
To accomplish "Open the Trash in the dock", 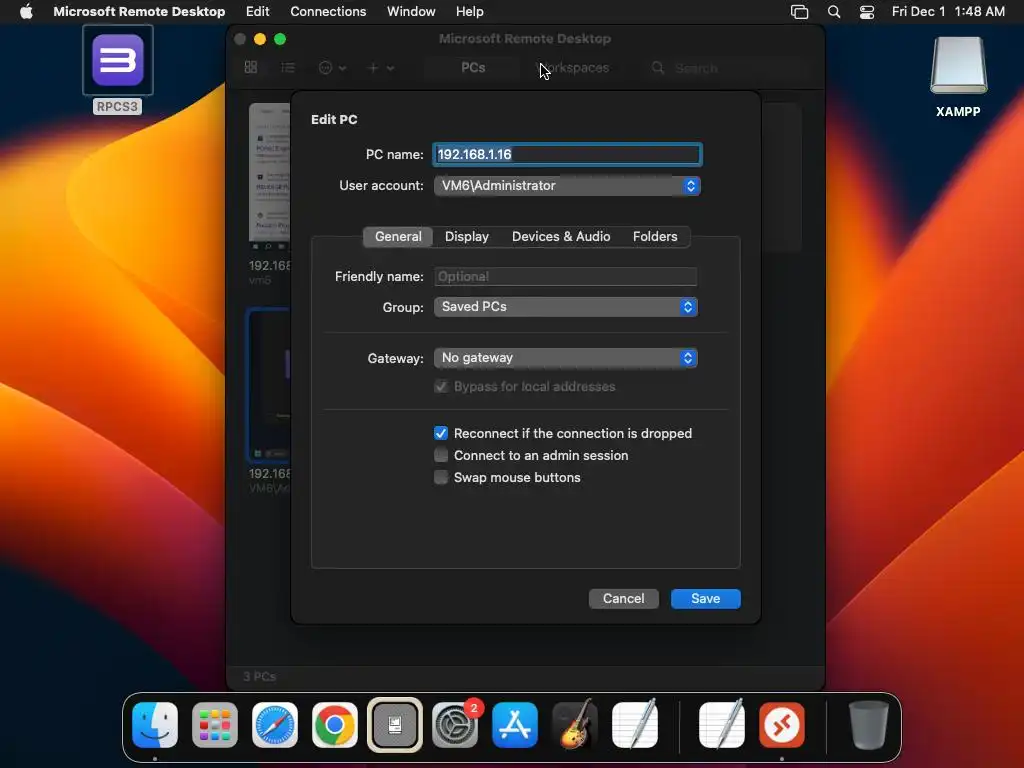I will click(868, 725).
